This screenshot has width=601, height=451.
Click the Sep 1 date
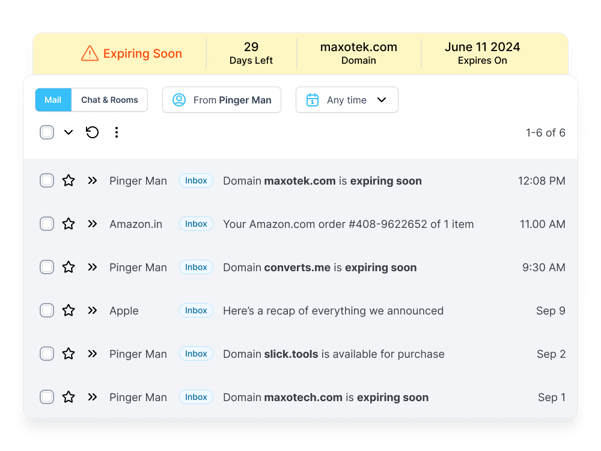[552, 397]
